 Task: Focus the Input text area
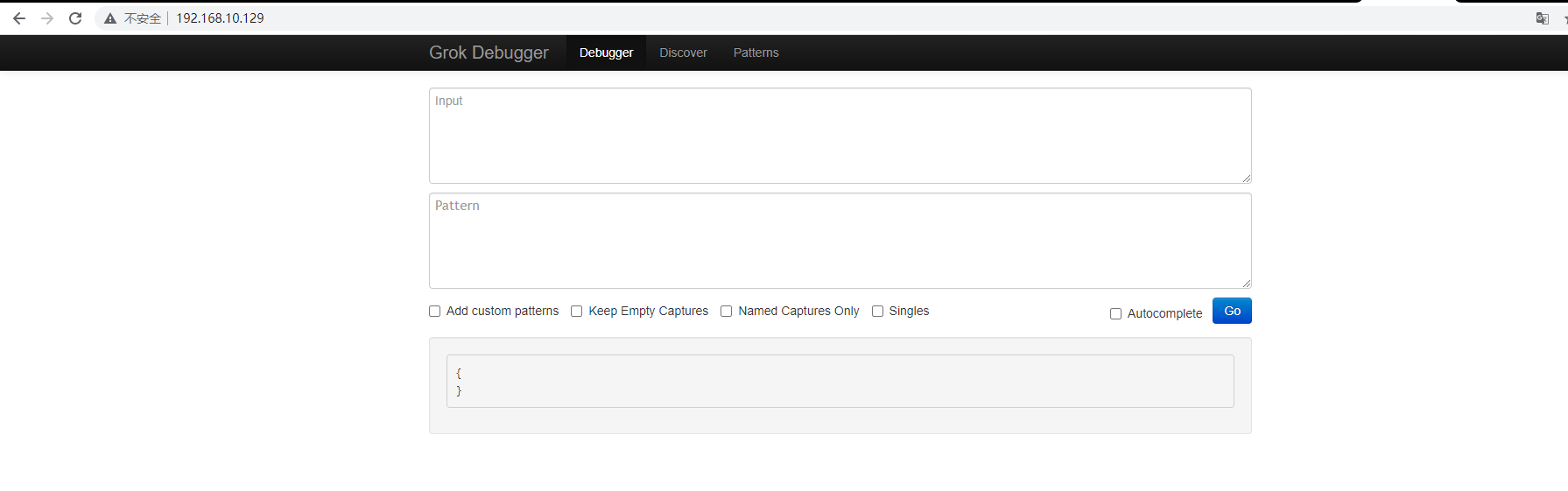(x=840, y=136)
